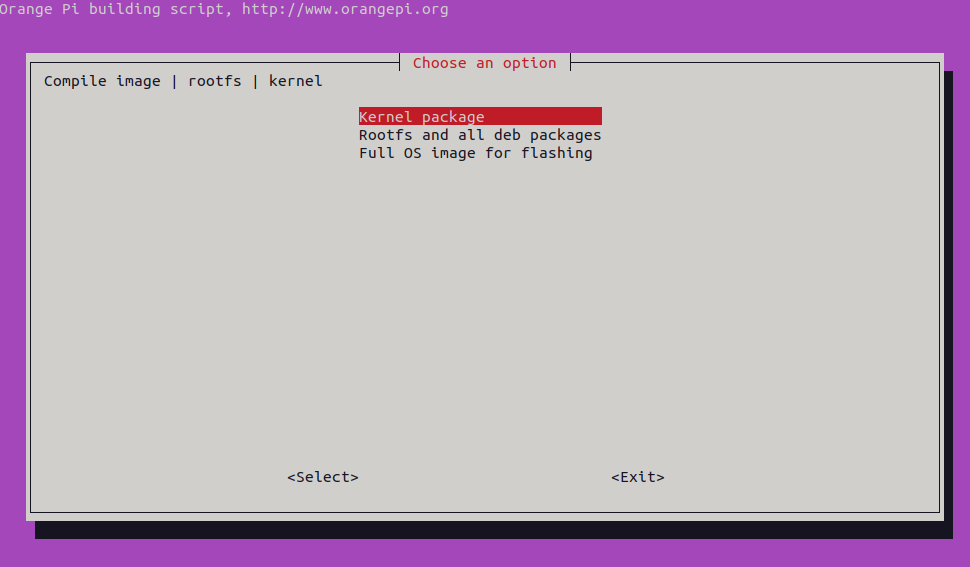970x567 pixels.
Task: Click the pipe separator before subtitle "kernel"
Action: pyautogui.click(x=255, y=81)
